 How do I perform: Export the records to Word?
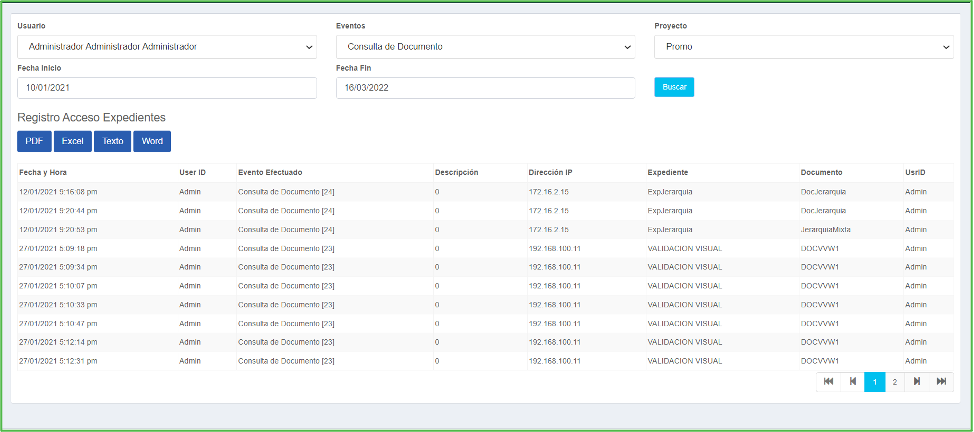point(152,141)
